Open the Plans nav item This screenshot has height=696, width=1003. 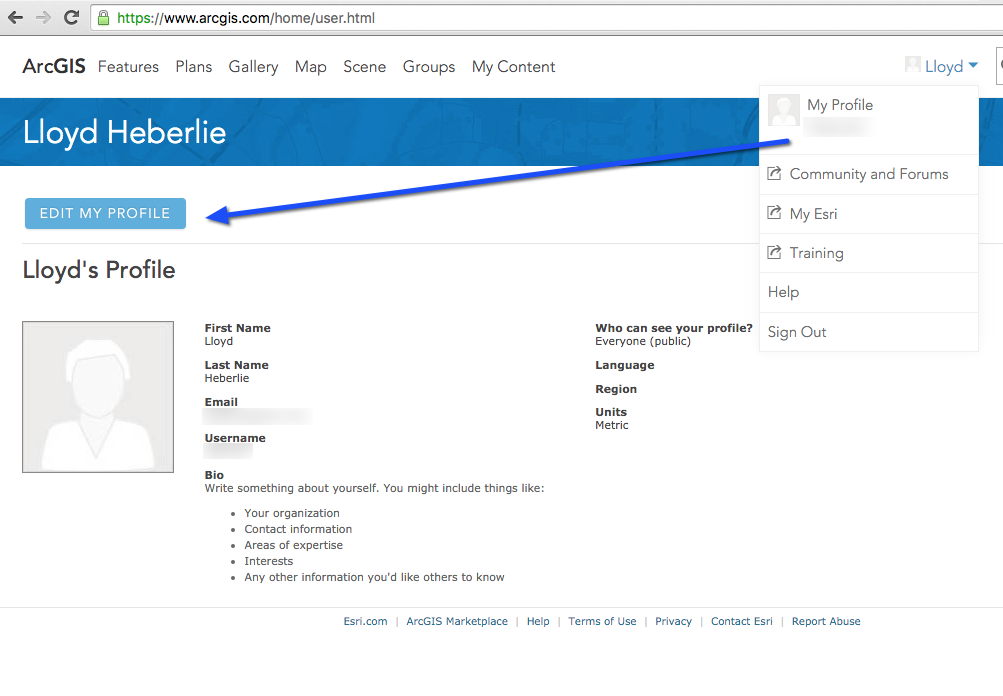[x=194, y=67]
